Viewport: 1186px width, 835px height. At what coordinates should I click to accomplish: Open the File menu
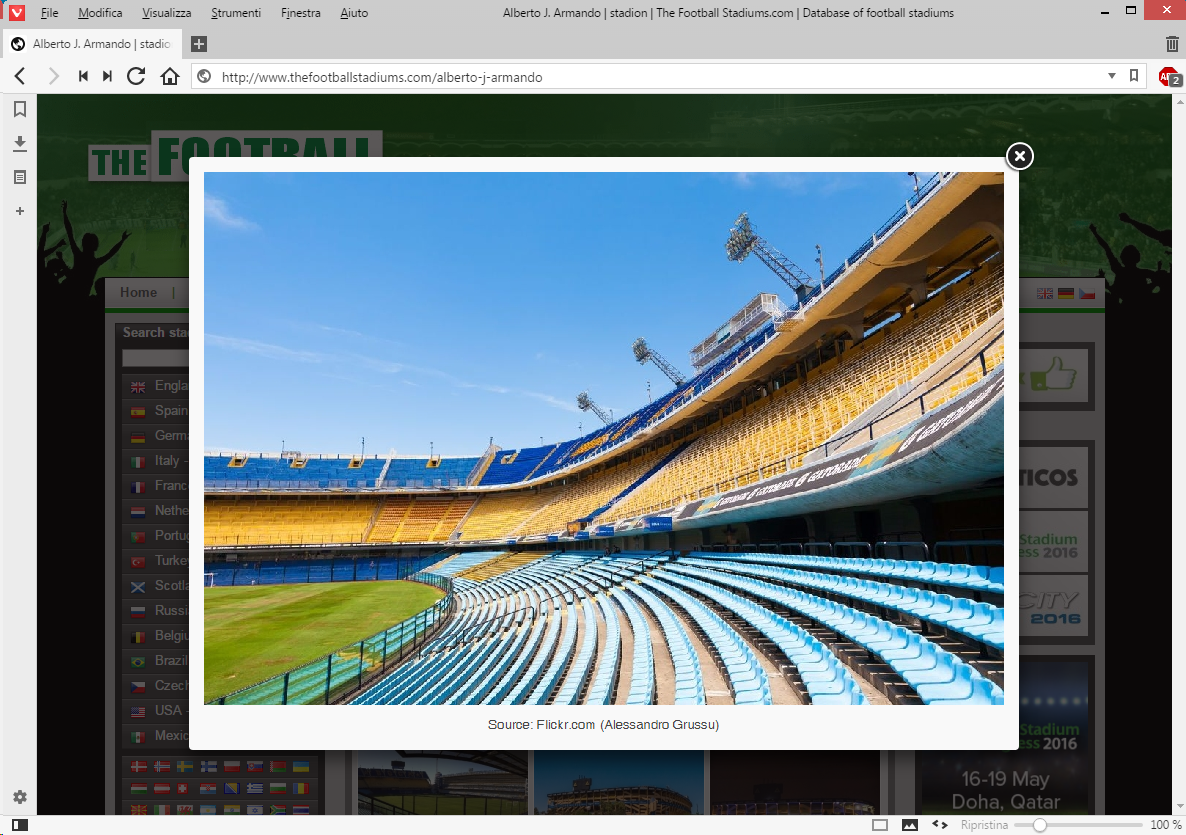point(49,13)
